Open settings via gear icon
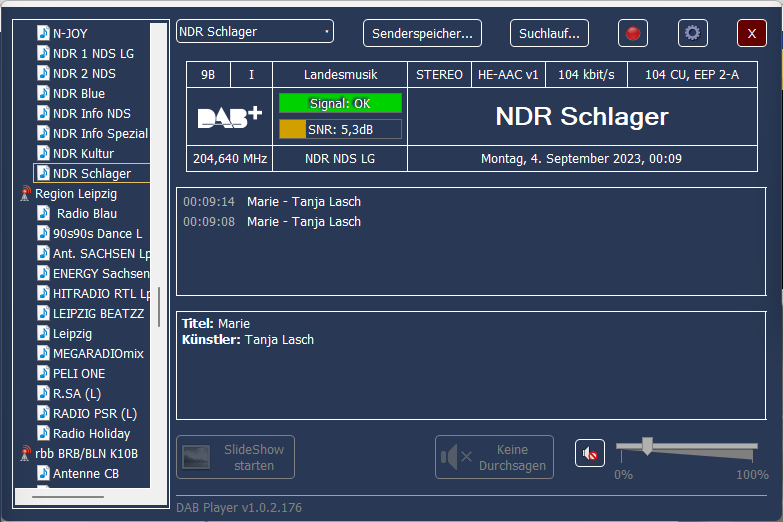The image size is (783, 522). [x=693, y=33]
